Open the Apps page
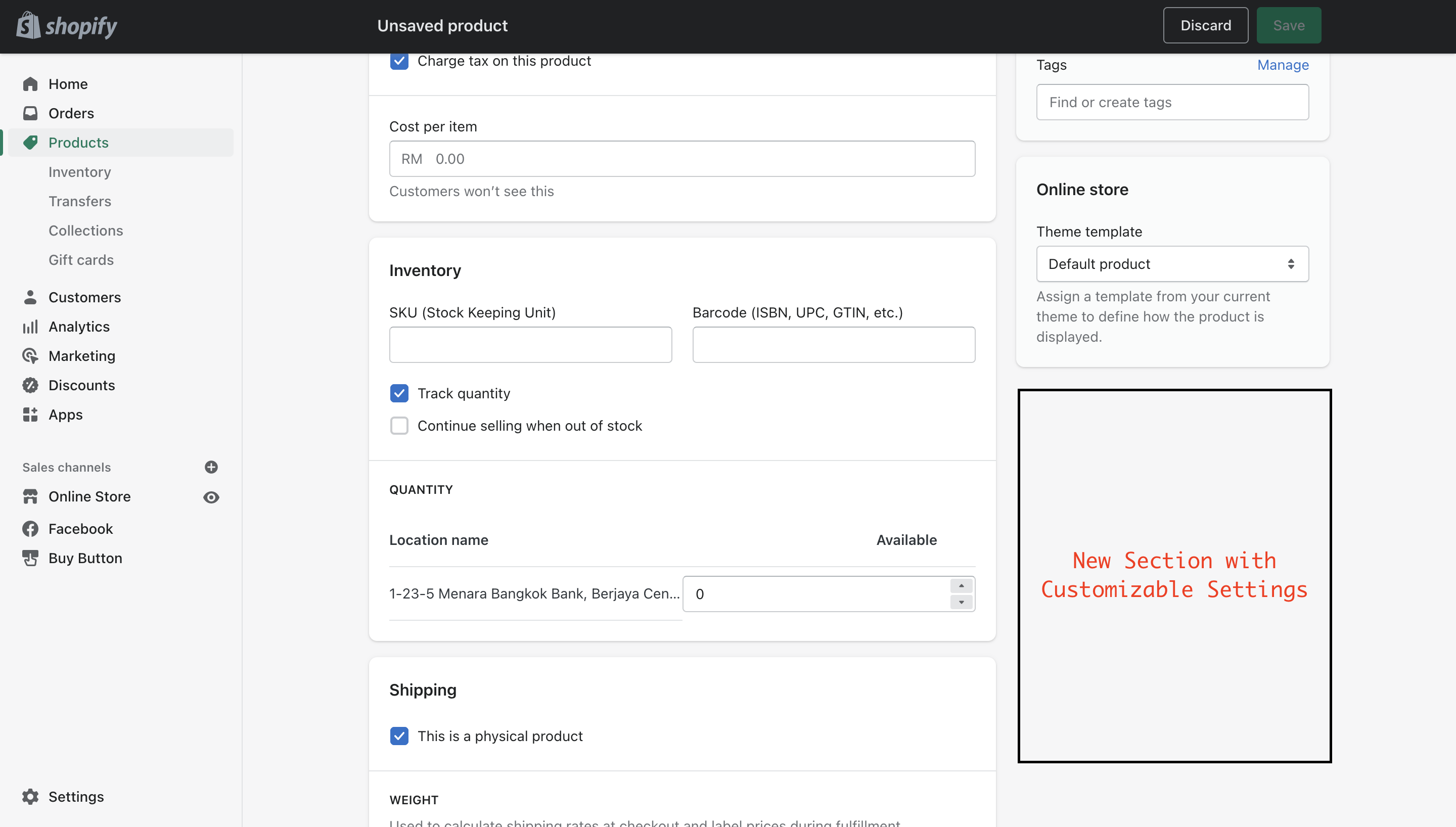1456x827 pixels. click(65, 415)
